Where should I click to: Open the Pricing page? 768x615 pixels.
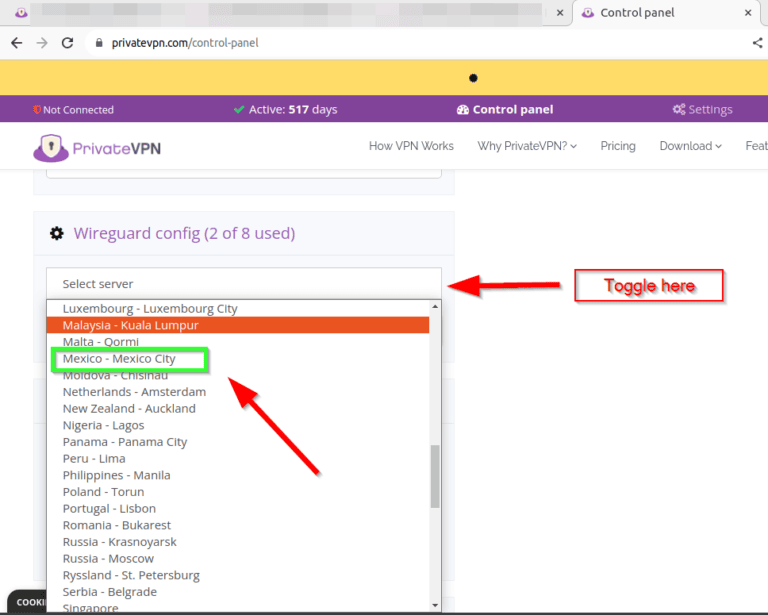(618, 146)
